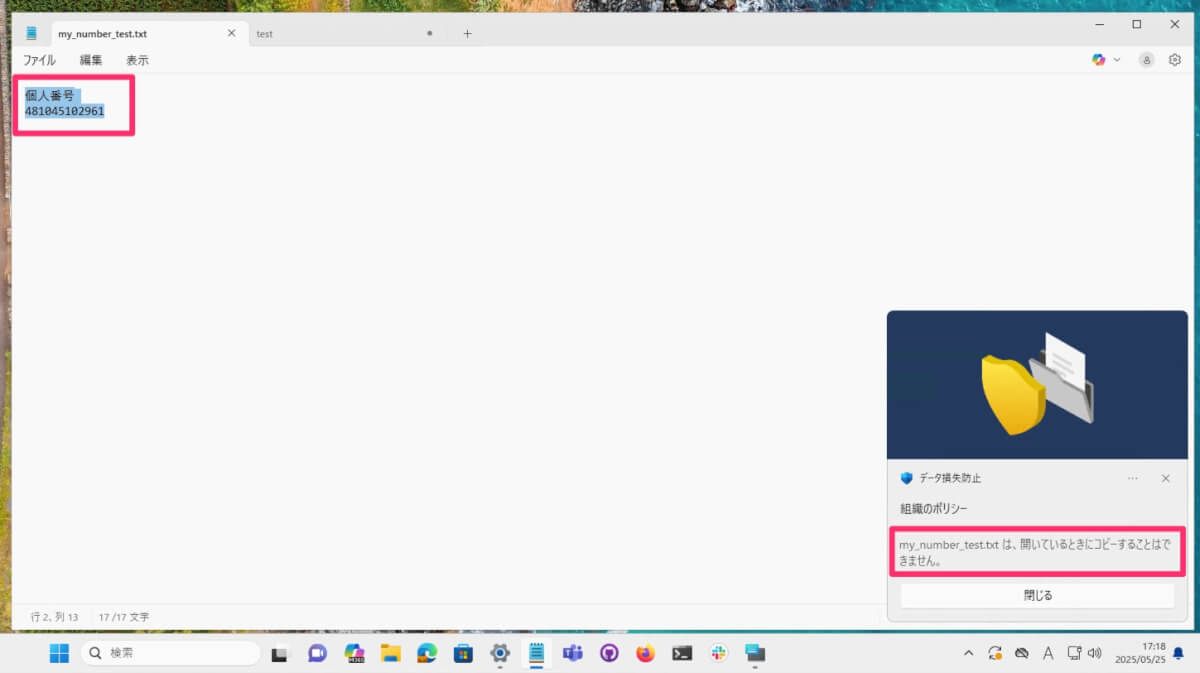
Task: Dismiss the データ損失防止 notification with X
Action: click(x=1165, y=478)
